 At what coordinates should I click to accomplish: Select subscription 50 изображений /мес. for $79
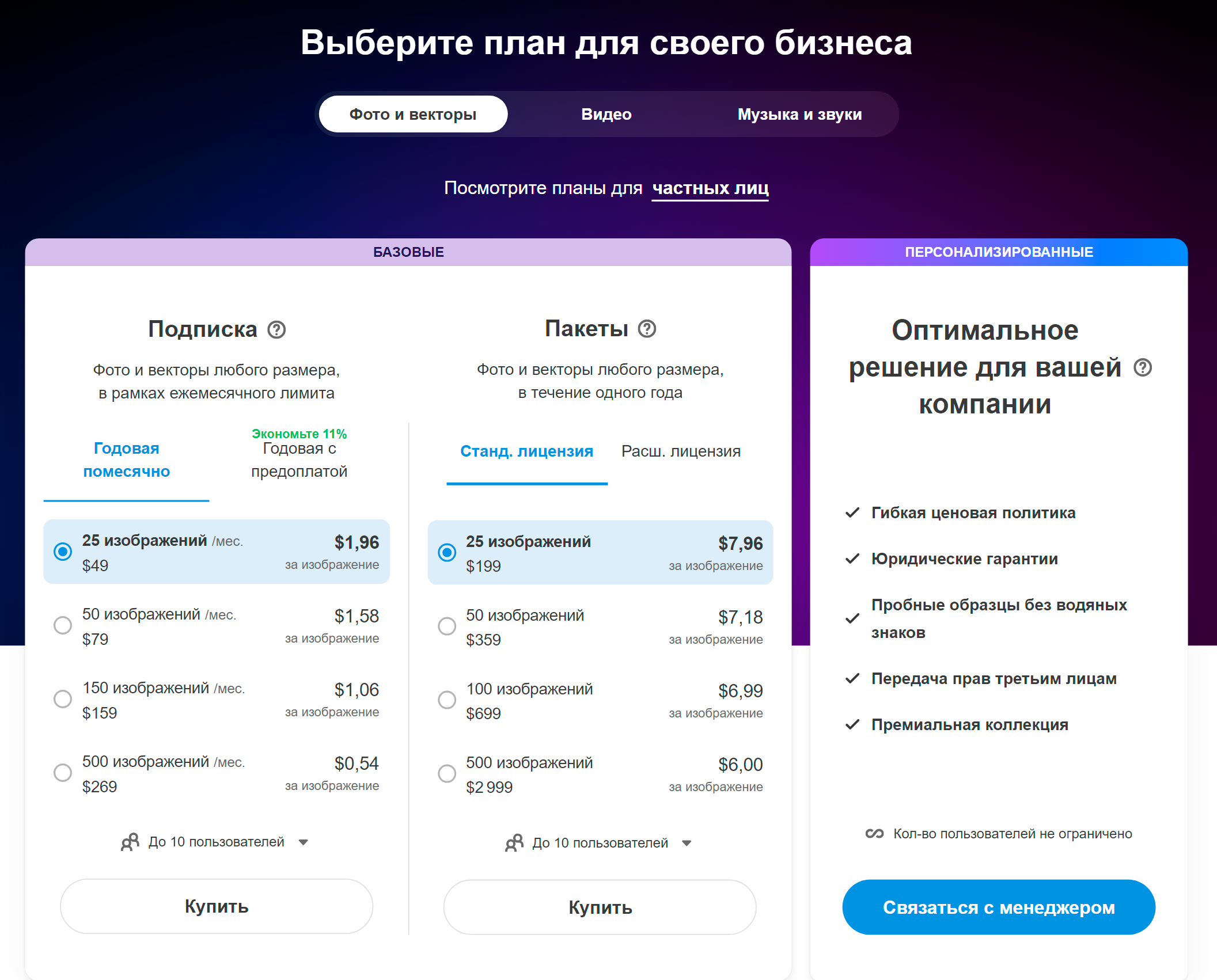pyautogui.click(x=217, y=626)
